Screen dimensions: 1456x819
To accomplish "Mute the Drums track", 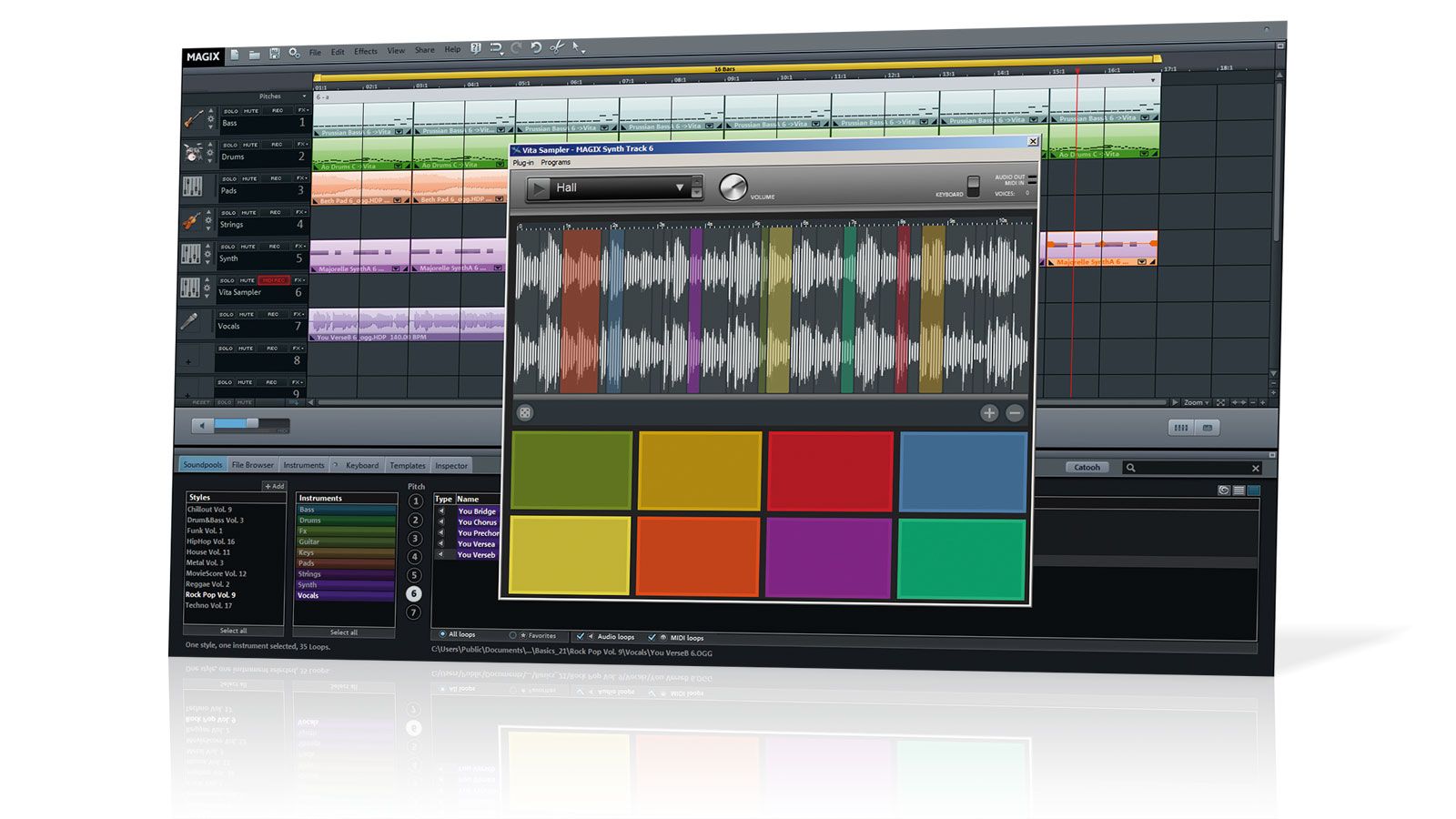I will coord(250,145).
